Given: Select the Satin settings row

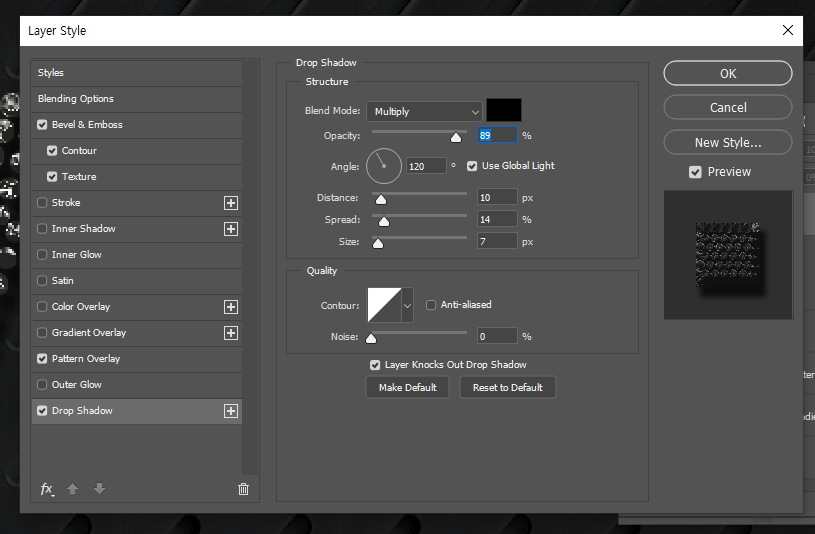Looking at the screenshot, I should pyautogui.click(x=137, y=281).
